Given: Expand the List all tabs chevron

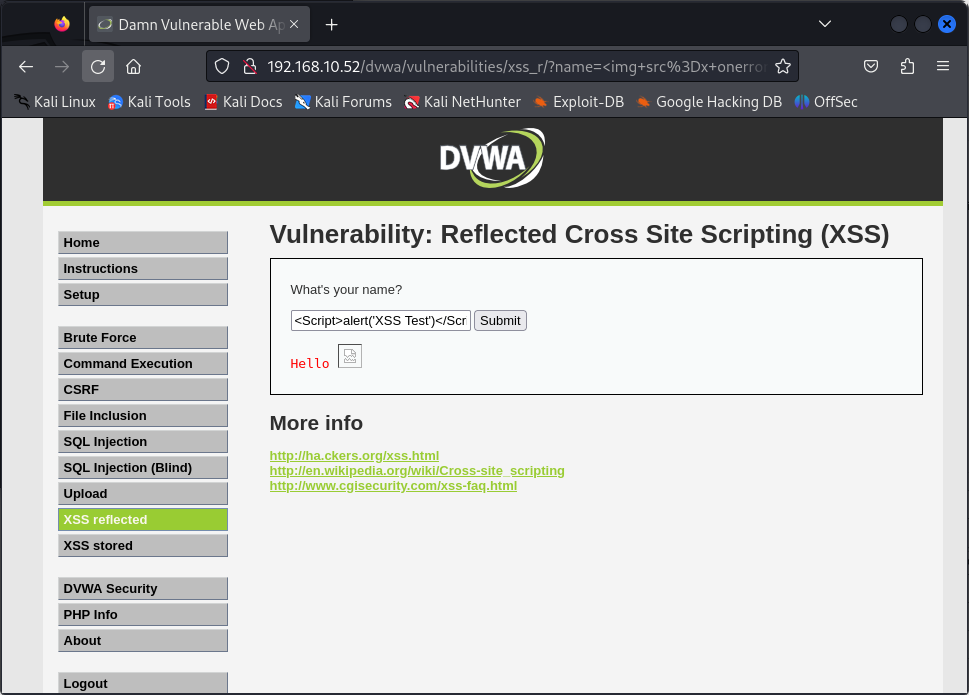Looking at the screenshot, I should pos(824,24).
